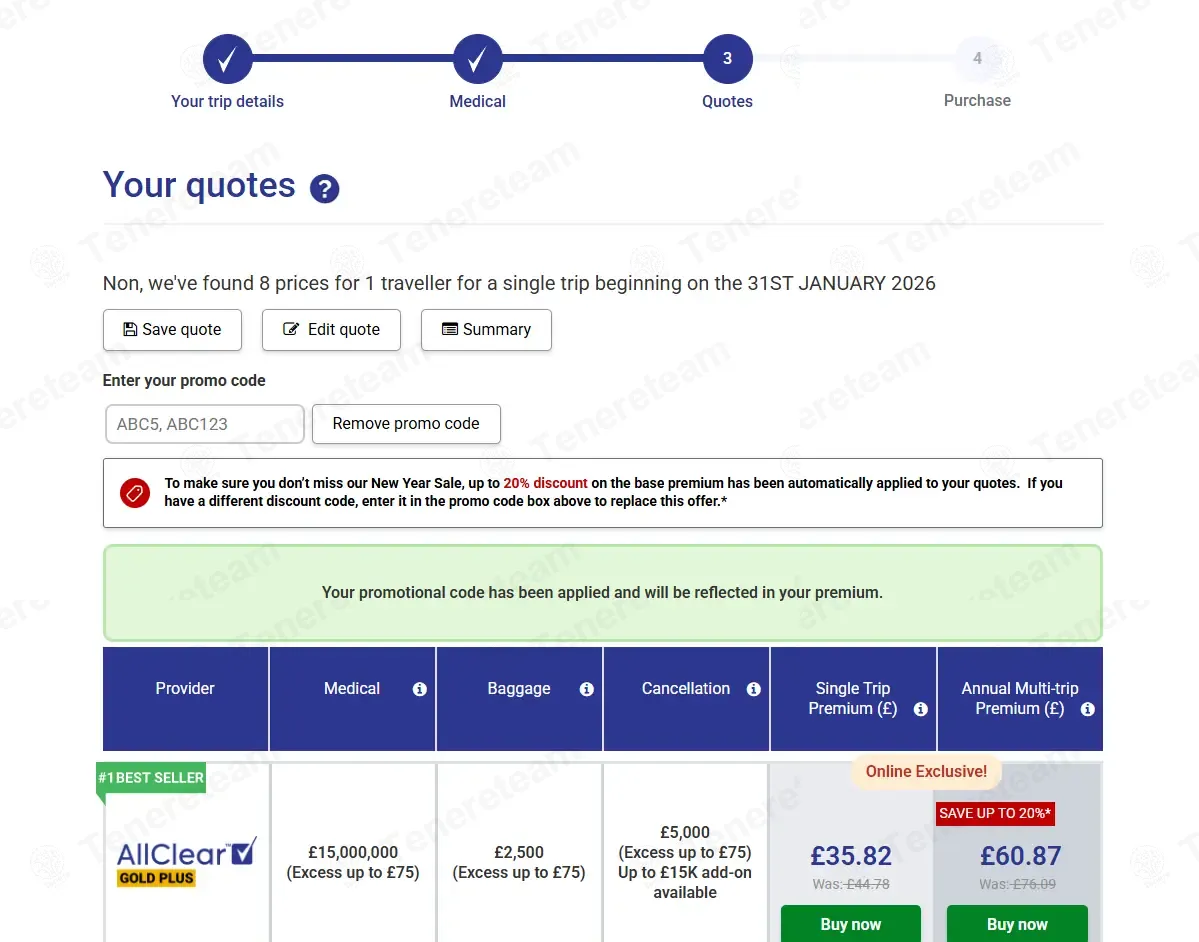Click the Baggage column info icon
This screenshot has width=1199, height=942.
click(x=587, y=689)
